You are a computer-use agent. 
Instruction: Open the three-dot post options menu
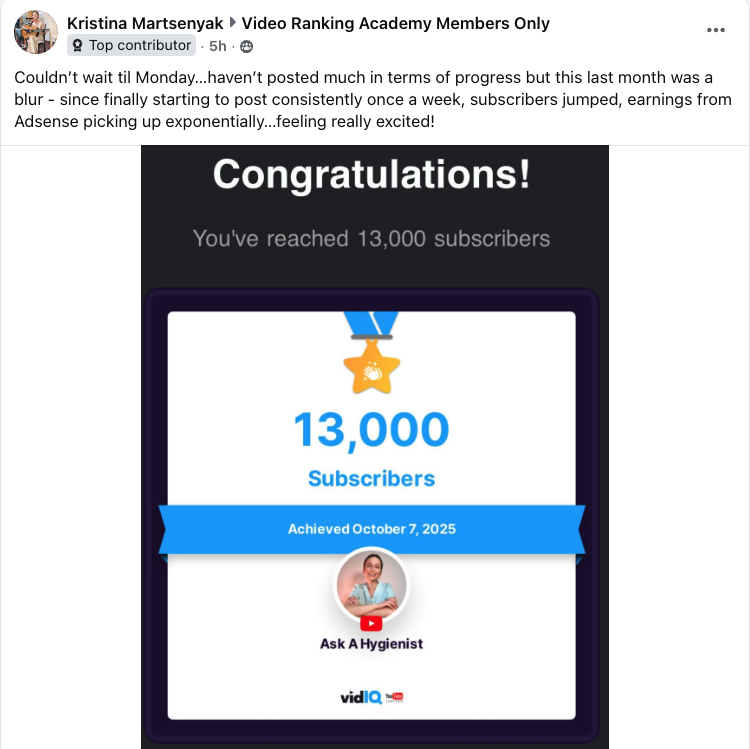pos(716,31)
